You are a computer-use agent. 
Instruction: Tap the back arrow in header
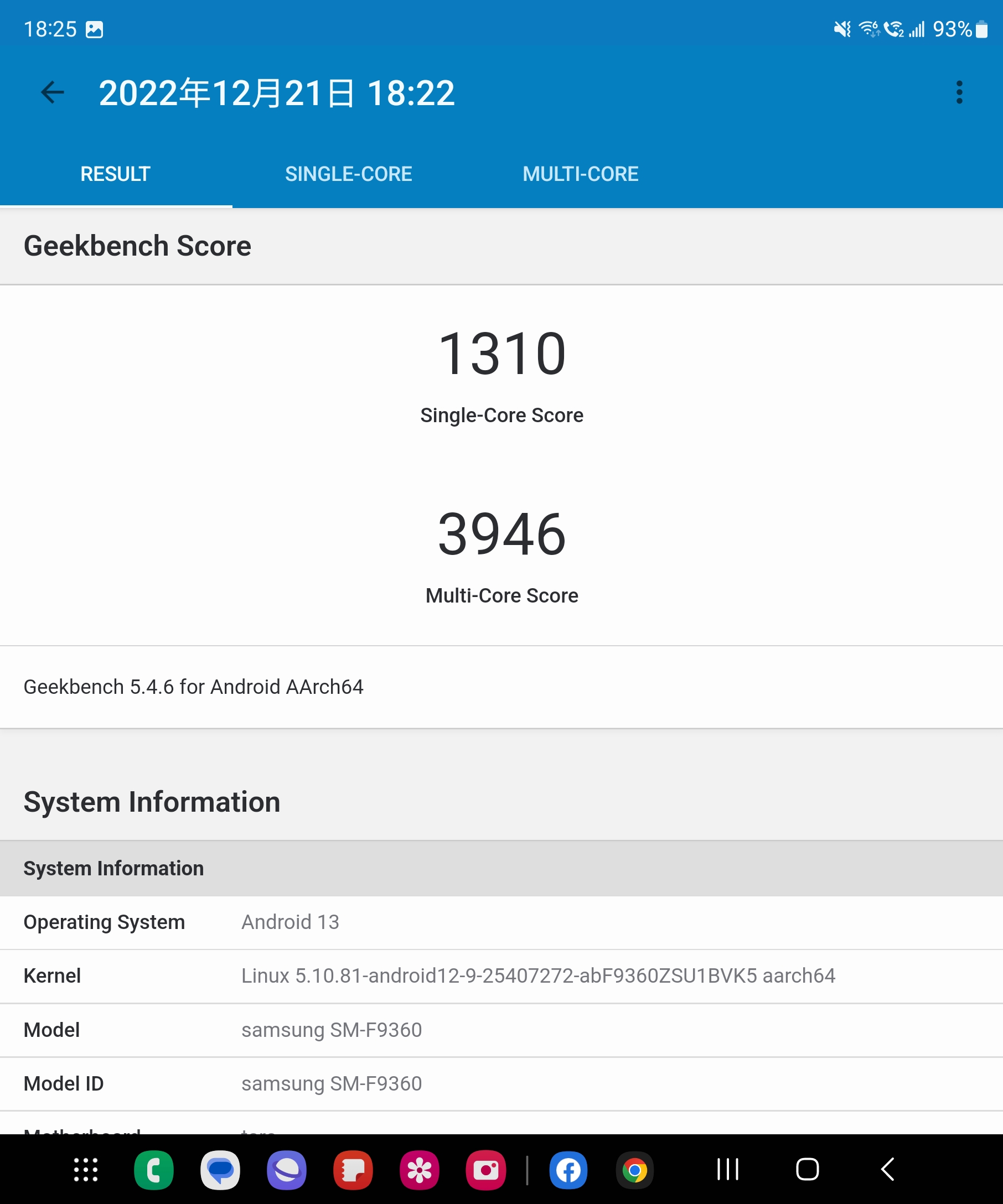(53, 92)
